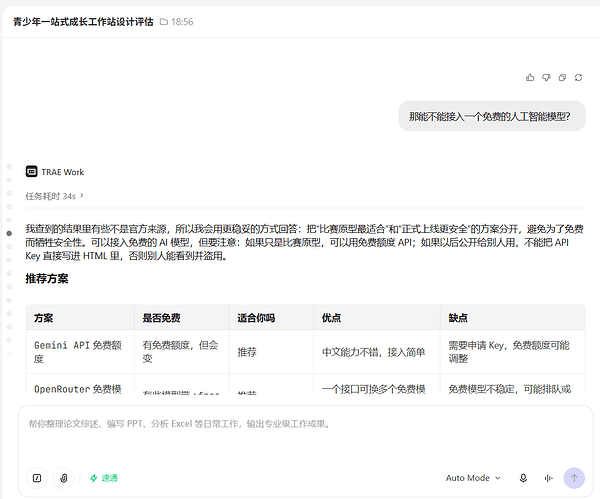This screenshot has height=499, width=600.
Task: Open the Auto Mode dropdown
Action: pyautogui.click(x=473, y=478)
